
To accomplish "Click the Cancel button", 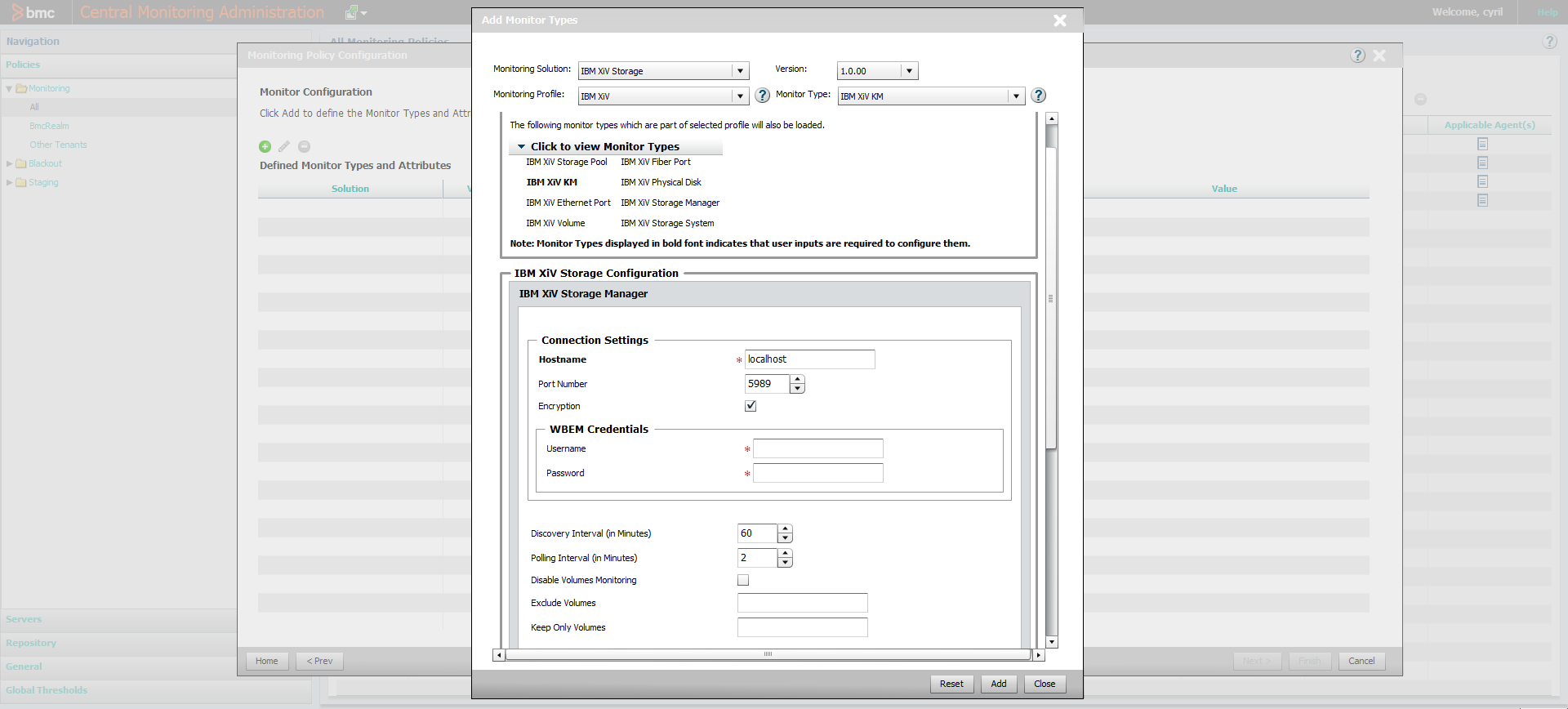I will [x=1361, y=661].
